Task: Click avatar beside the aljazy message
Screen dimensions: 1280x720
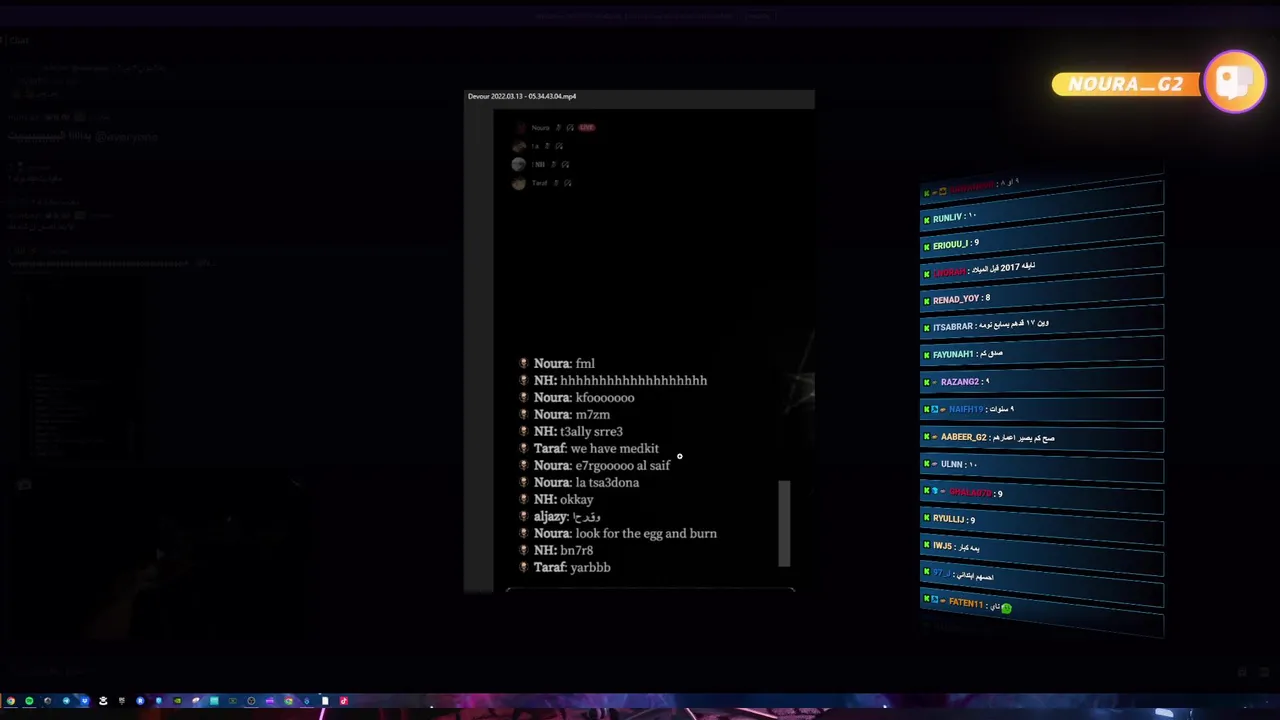Action: 523,517
